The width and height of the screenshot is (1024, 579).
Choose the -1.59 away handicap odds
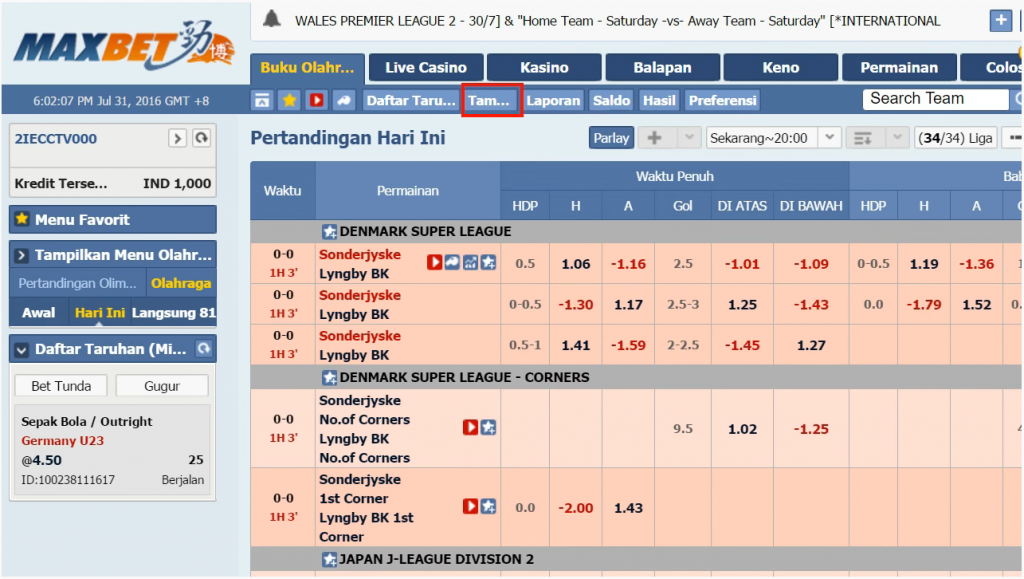click(628, 345)
